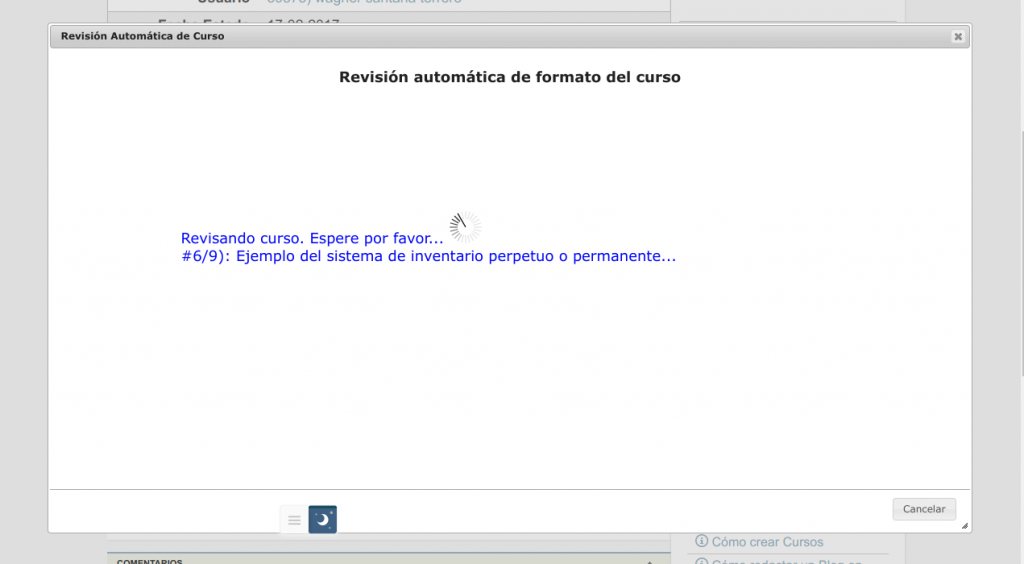The height and width of the screenshot is (564, 1024).
Task: Click info icon beside Cómo redactar link
Action: tap(701, 561)
